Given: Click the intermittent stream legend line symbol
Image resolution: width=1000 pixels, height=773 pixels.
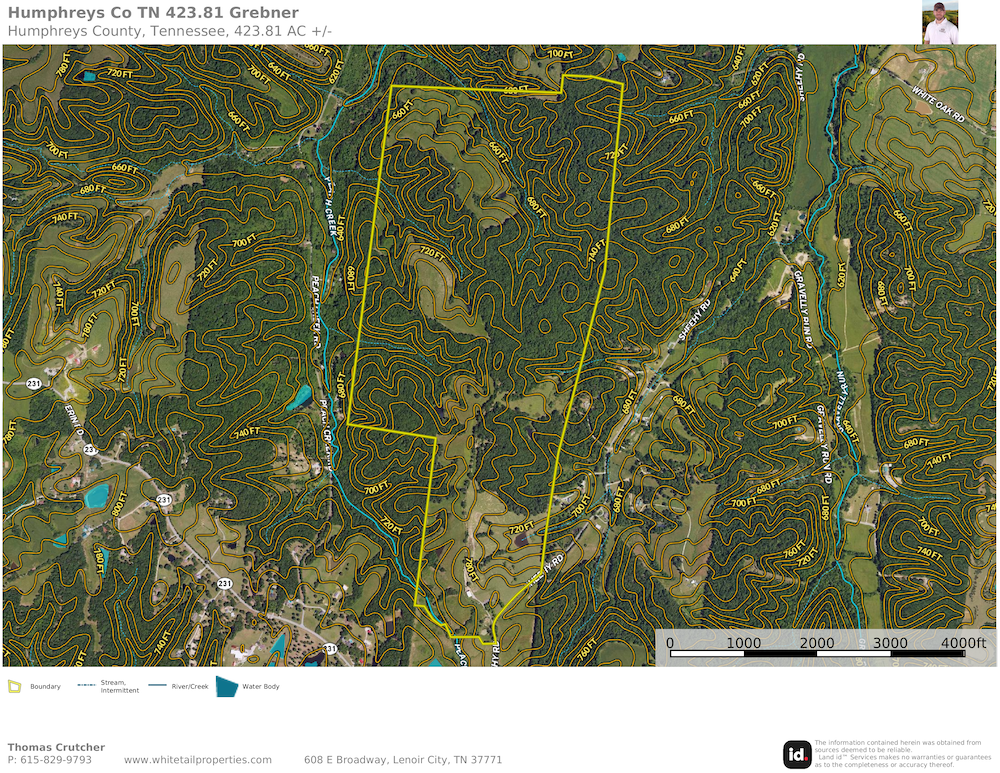Looking at the screenshot, I should 87,686.
